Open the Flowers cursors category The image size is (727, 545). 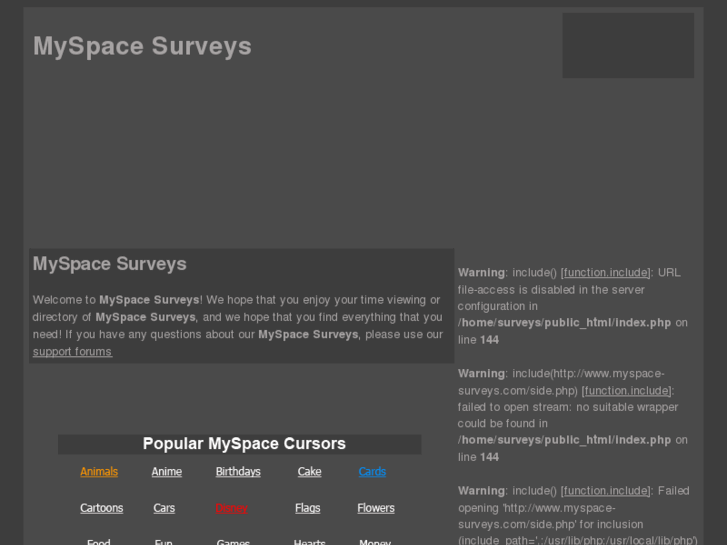pos(376,508)
